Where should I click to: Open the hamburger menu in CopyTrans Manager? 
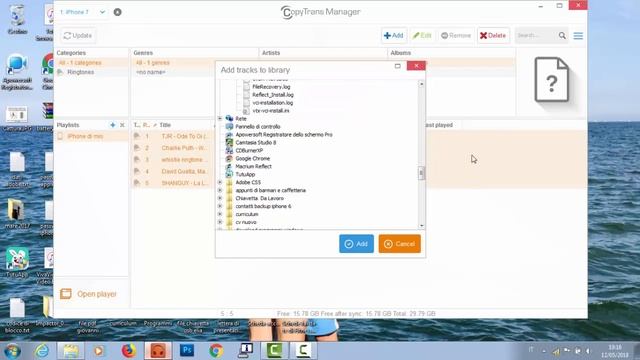coord(578,36)
